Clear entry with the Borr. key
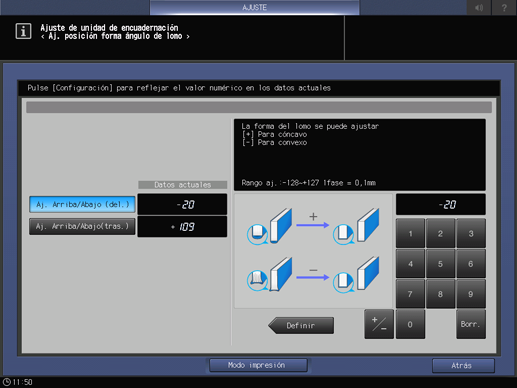 (471, 324)
